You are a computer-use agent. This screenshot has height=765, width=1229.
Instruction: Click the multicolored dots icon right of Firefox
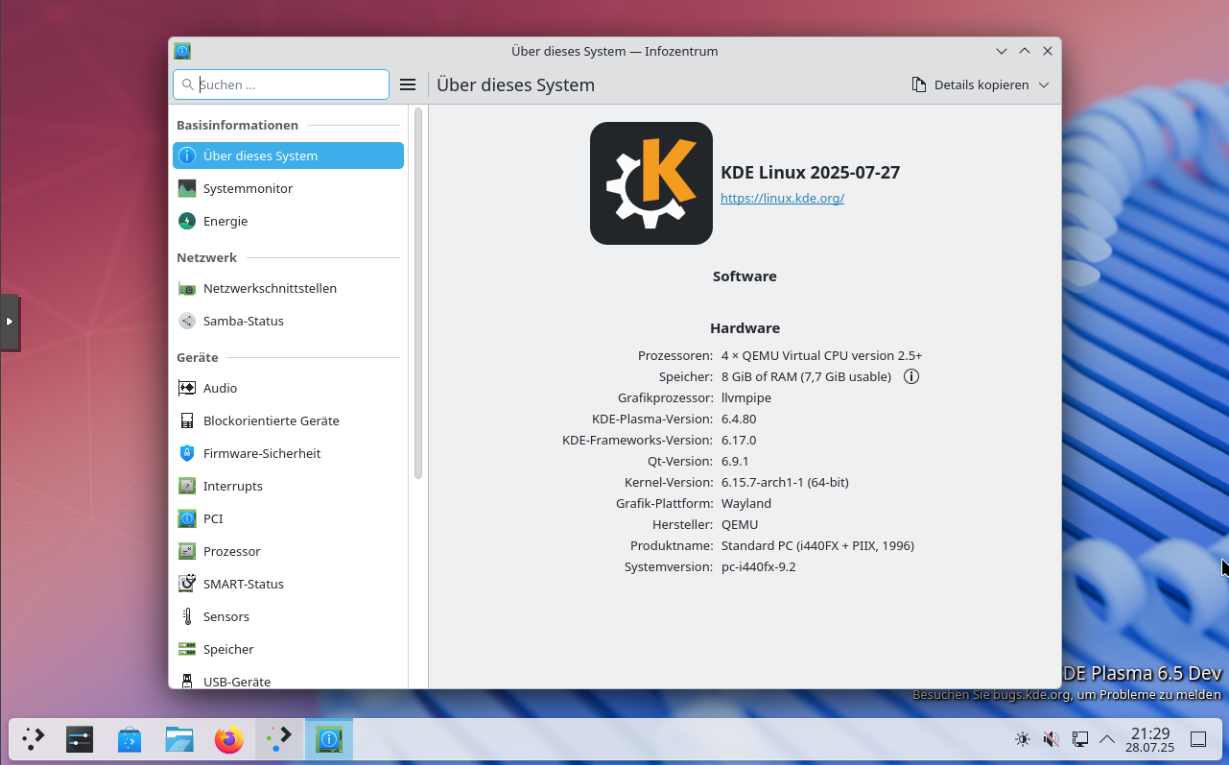click(x=279, y=739)
